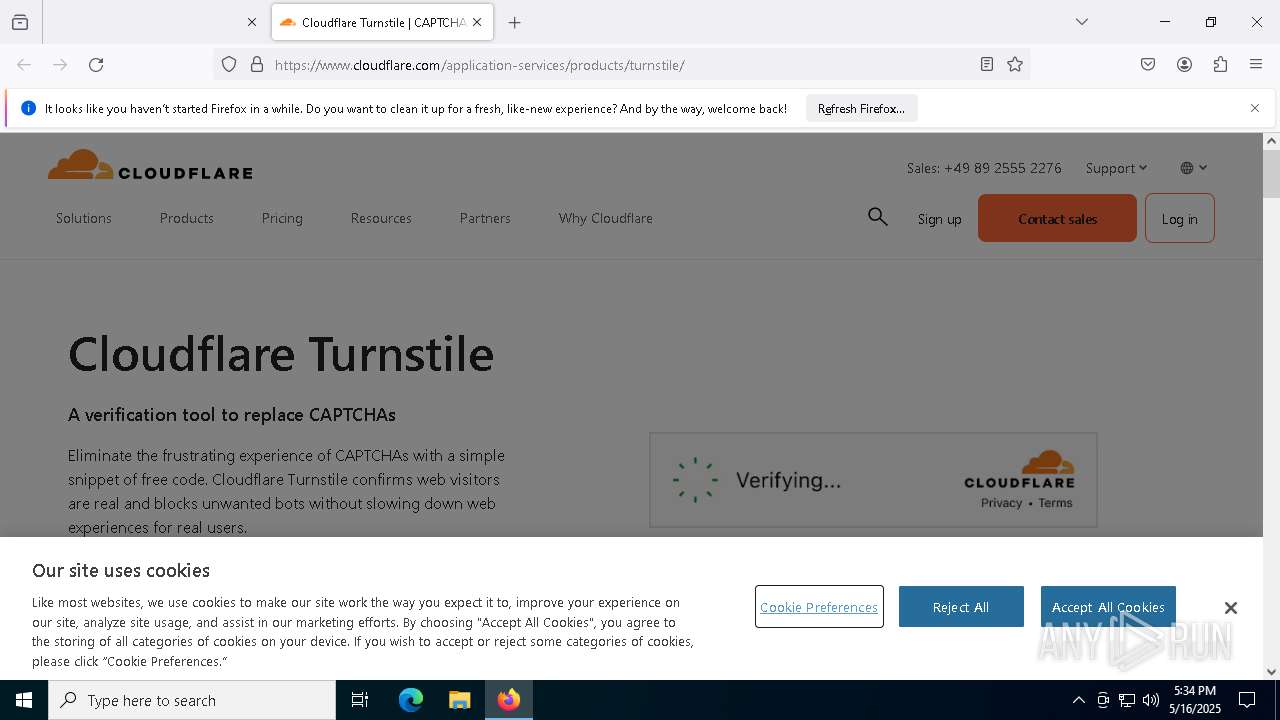
Task: Click the Firefox taskbar icon
Action: coord(509,700)
